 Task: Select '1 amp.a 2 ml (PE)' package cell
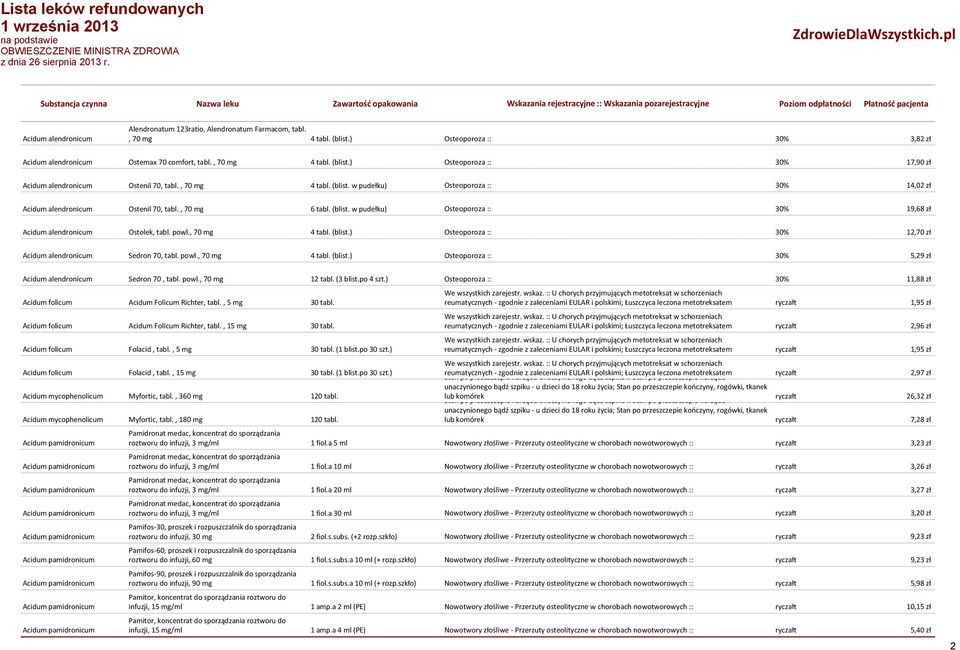[338, 607]
